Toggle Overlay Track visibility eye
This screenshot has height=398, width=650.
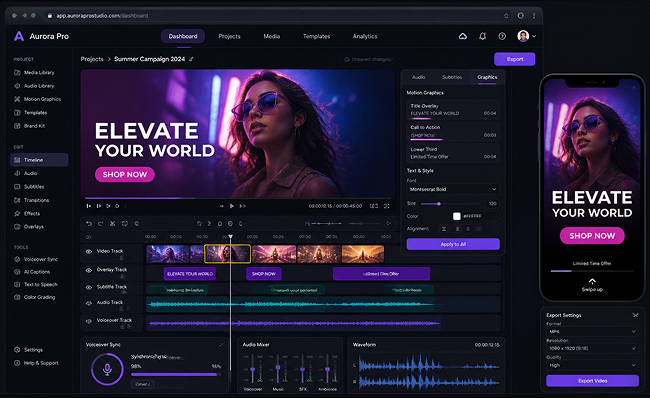[89, 270]
